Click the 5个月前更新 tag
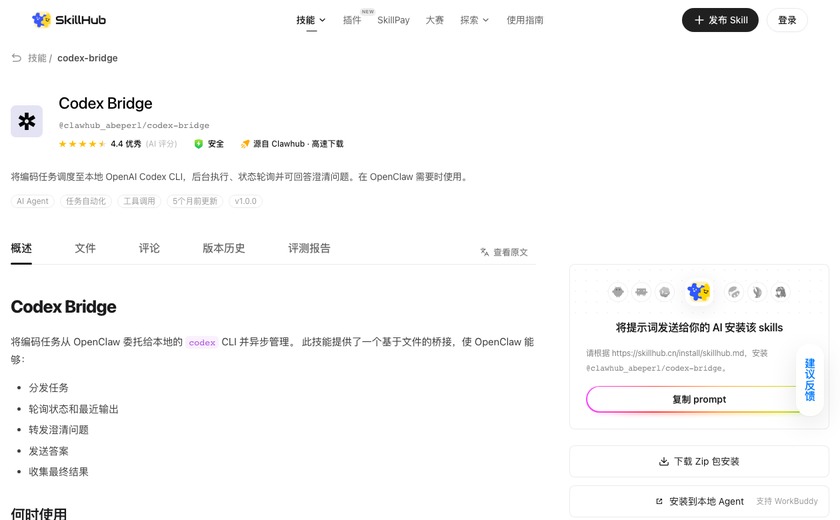 194,201
